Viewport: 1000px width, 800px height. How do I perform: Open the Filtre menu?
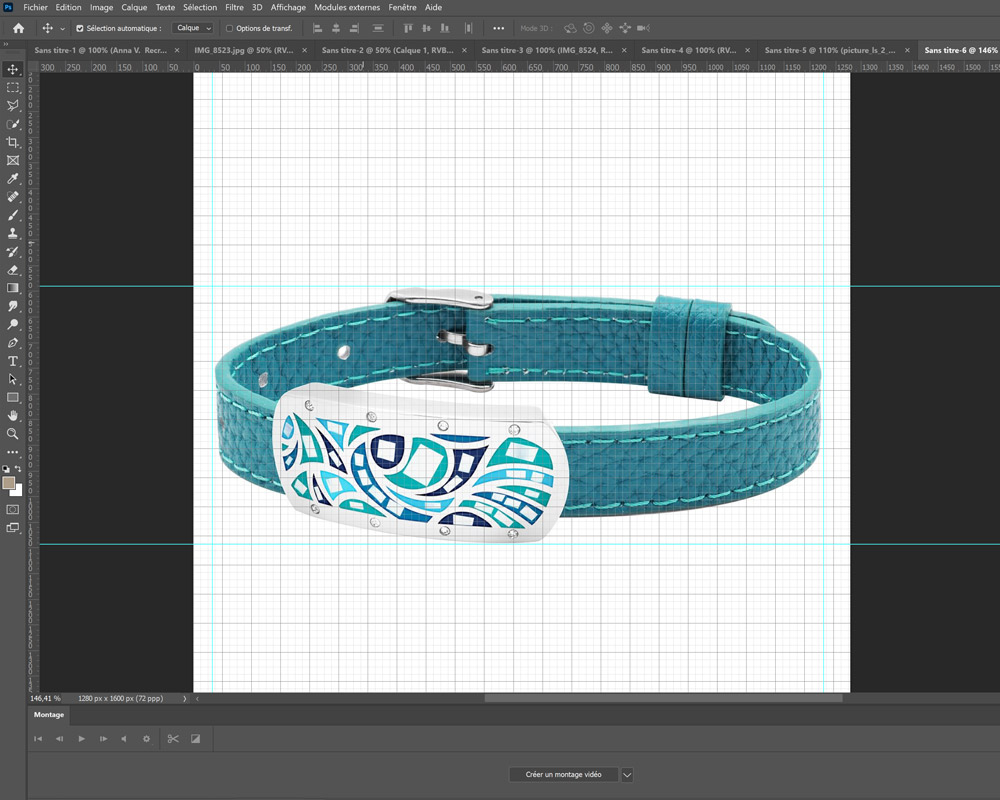[x=234, y=7]
